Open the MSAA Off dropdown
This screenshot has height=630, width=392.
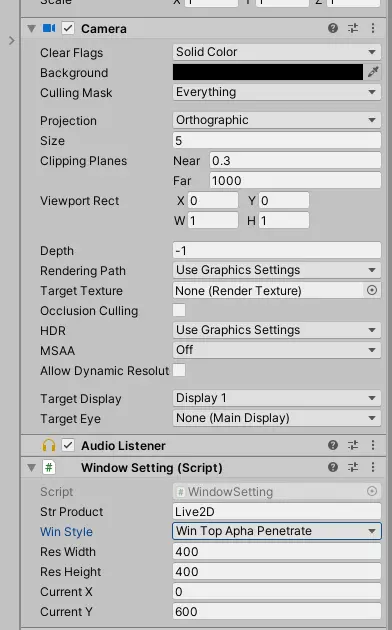pos(277,350)
